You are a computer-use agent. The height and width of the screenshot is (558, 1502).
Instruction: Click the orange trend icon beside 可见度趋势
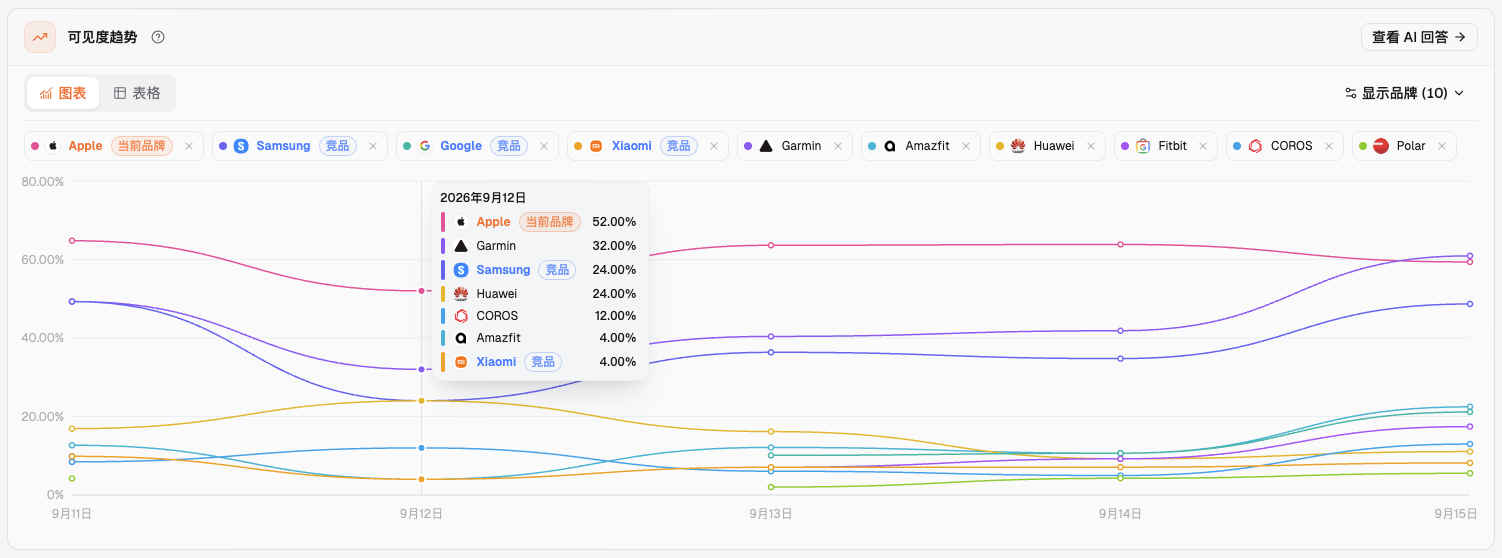pos(40,37)
